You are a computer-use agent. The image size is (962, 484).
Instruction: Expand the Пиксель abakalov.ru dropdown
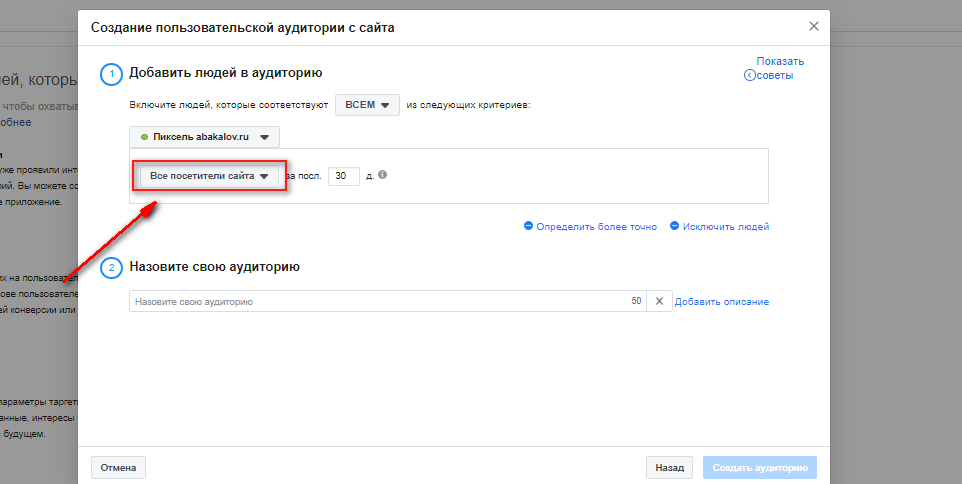coord(204,137)
